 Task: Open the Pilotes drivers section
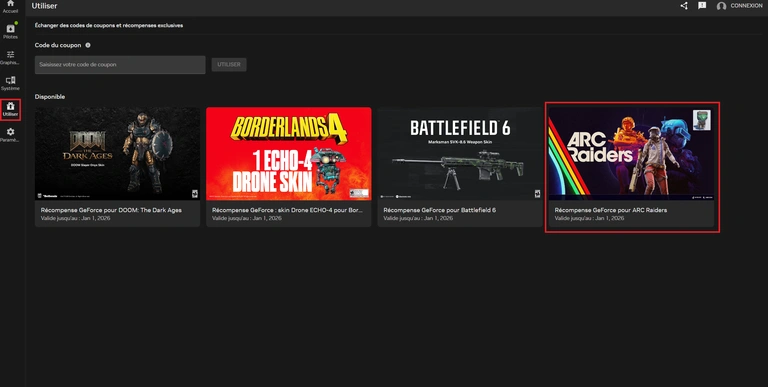pyautogui.click(x=10, y=31)
